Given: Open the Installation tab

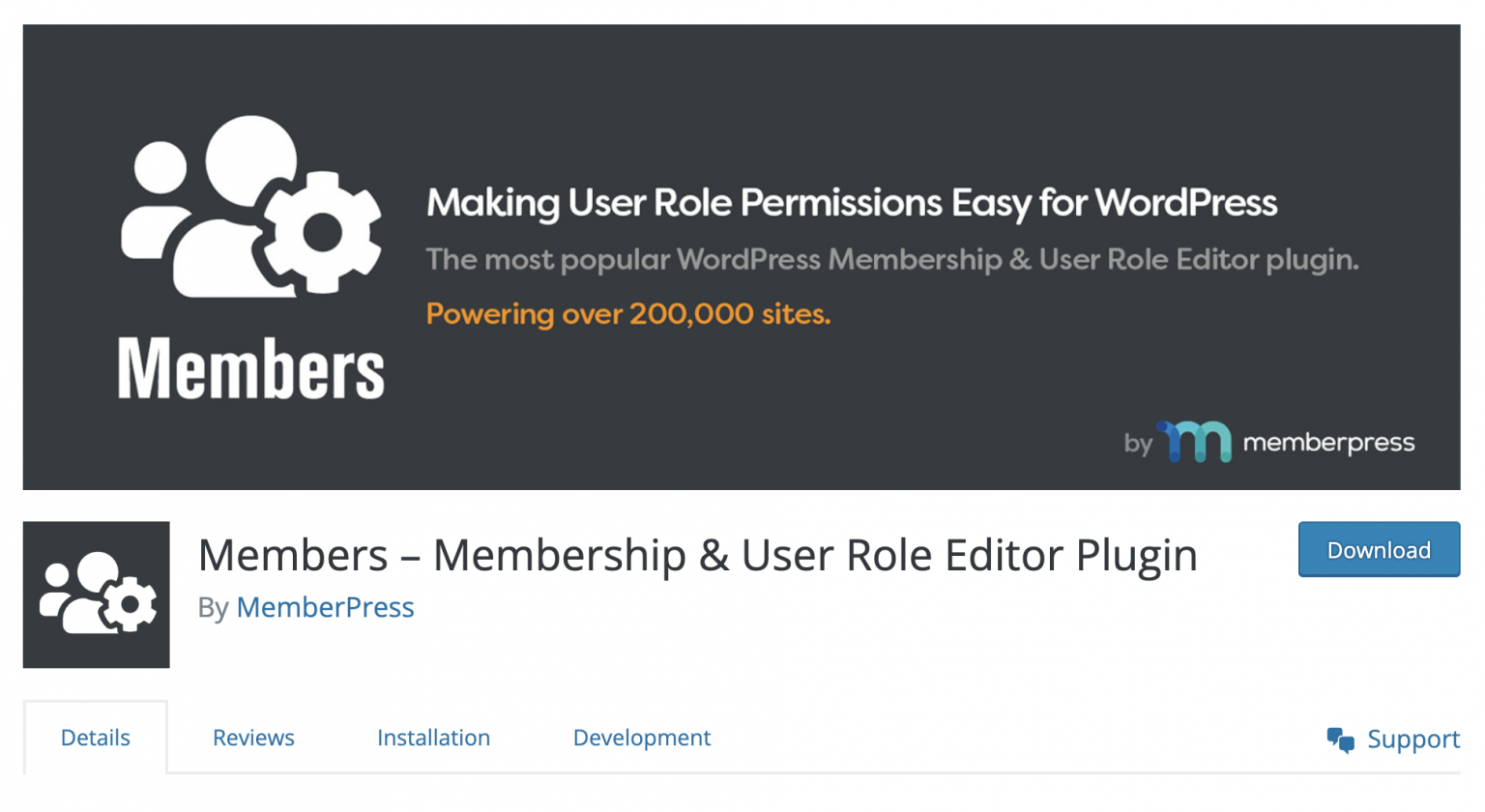Looking at the screenshot, I should pyautogui.click(x=433, y=738).
